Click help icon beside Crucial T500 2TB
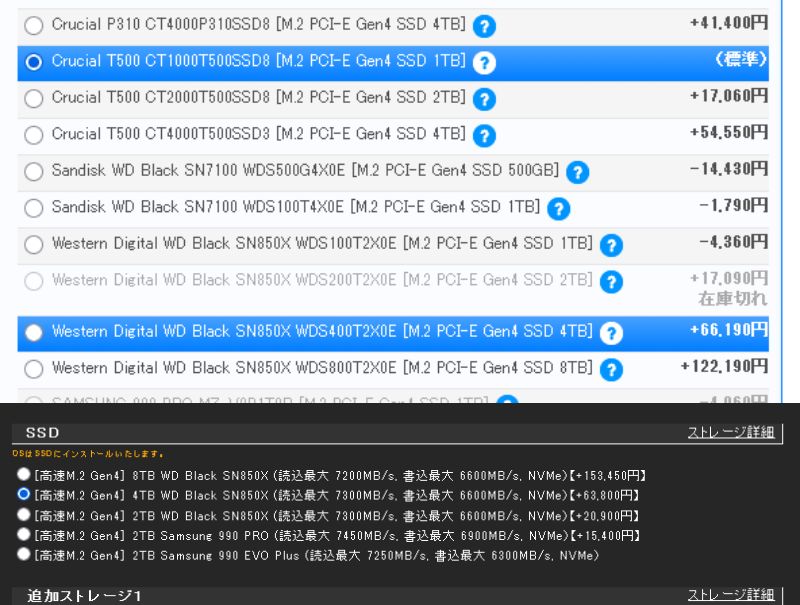This screenshot has width=800, height=605. click(484, 99)
